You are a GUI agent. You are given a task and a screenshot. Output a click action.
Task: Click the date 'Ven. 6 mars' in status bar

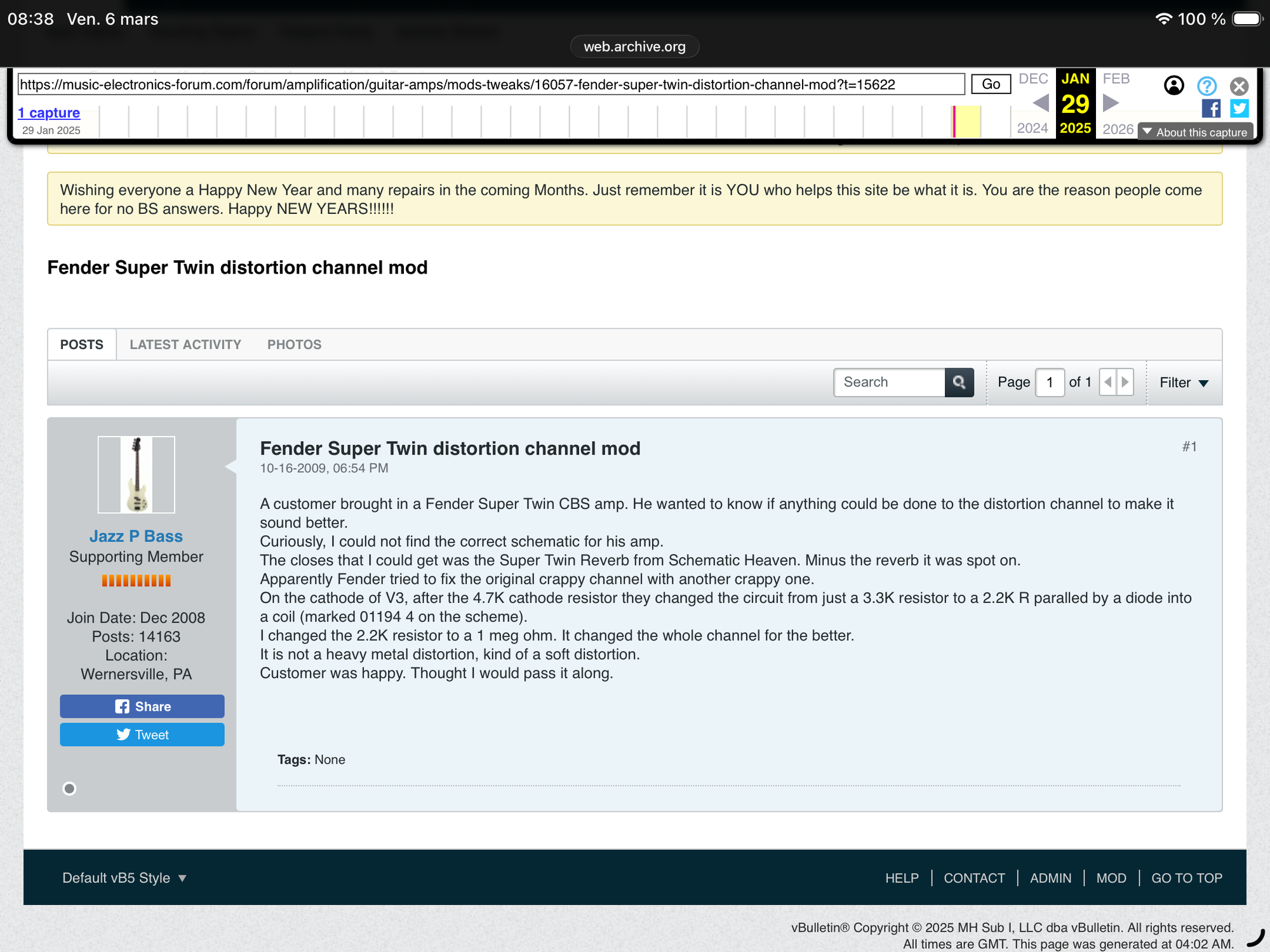coord(112,19)
